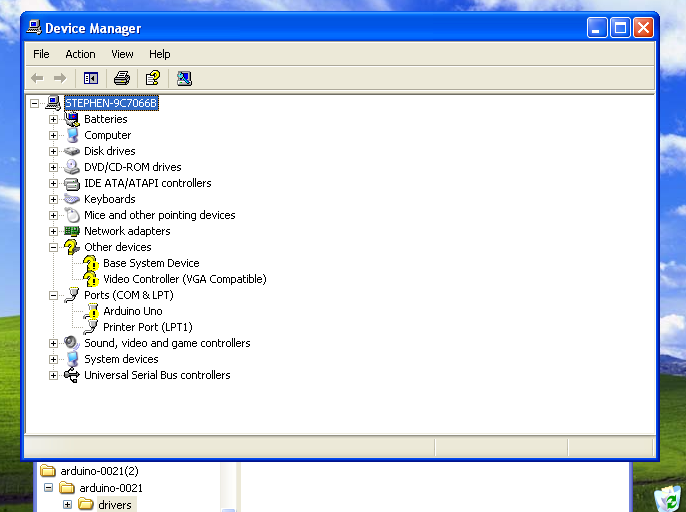The width and height of the screenshot is (686, 512).
Task: Select Universal Serial Bus controllers label
Action: tap(157, 375)
